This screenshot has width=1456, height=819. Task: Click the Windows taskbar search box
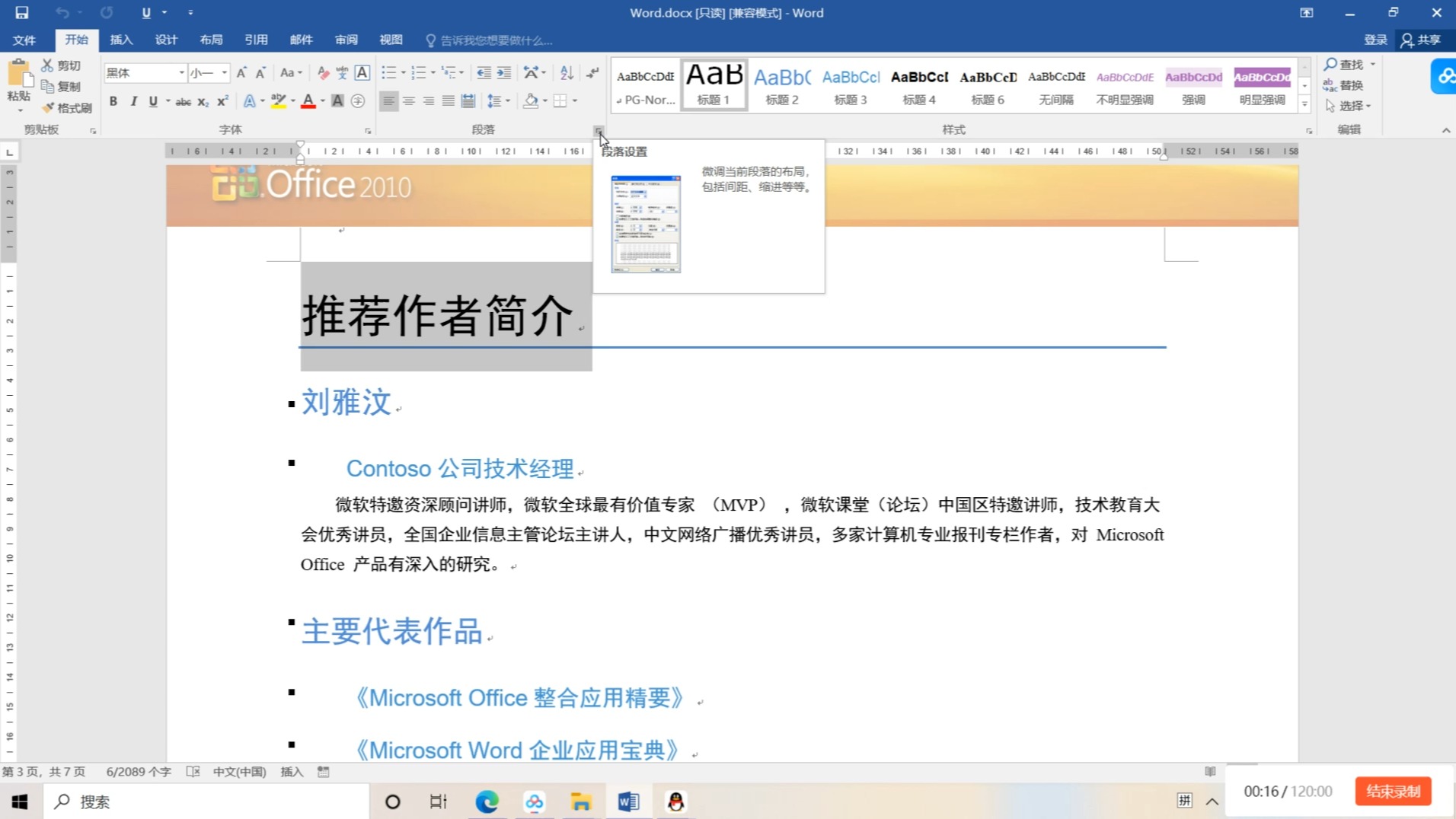[x=206, y=801]
